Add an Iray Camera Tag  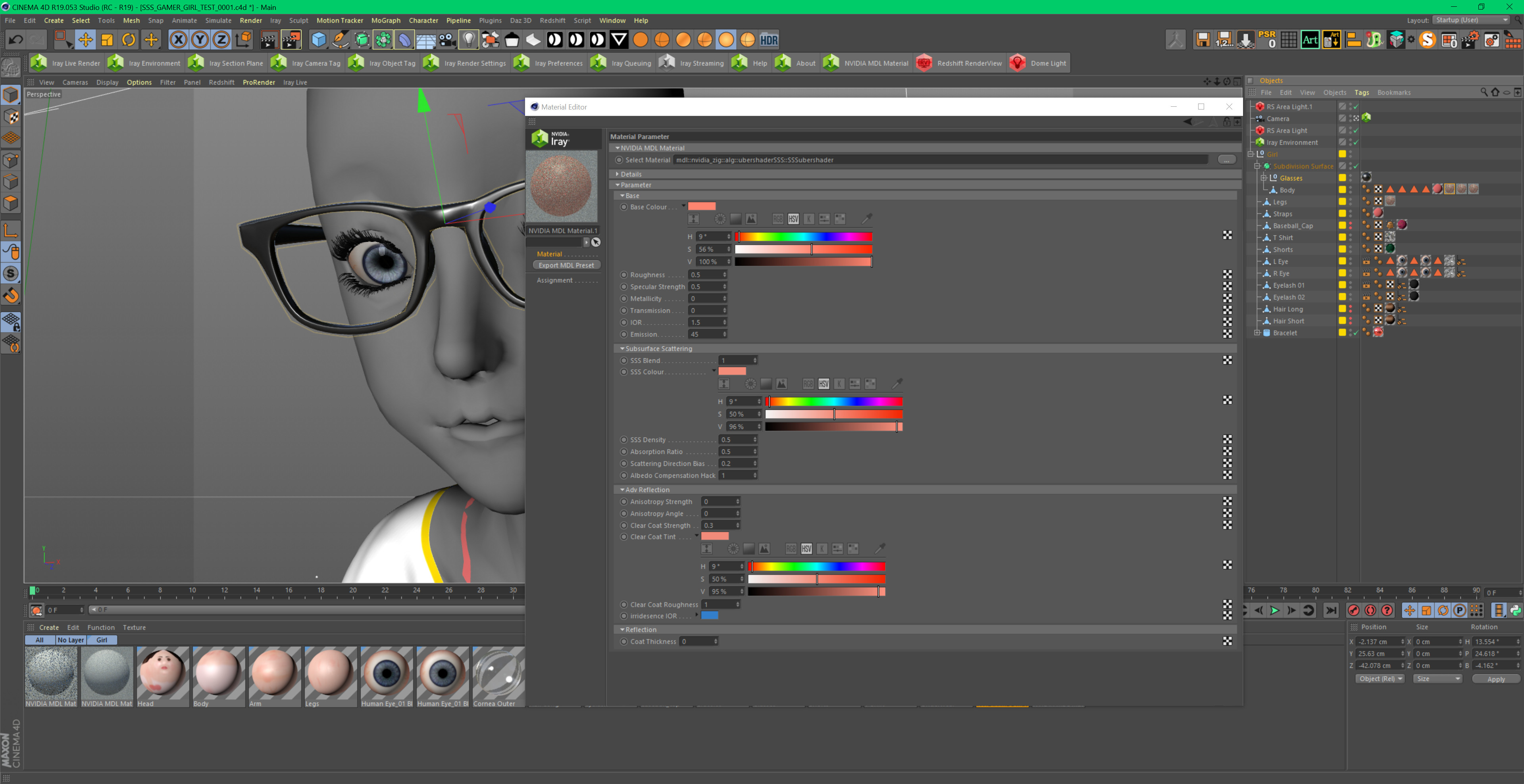pyautogui.click(x=306, y=63)
